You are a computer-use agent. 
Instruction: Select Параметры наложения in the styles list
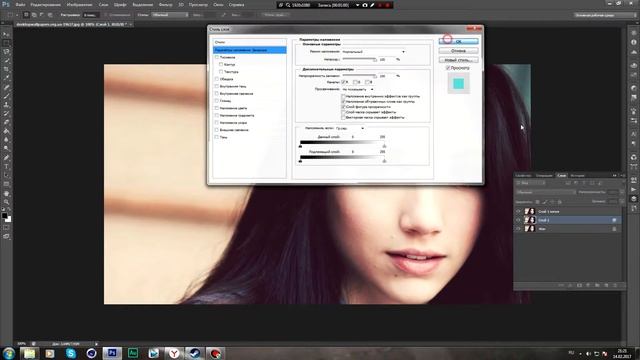250,50
